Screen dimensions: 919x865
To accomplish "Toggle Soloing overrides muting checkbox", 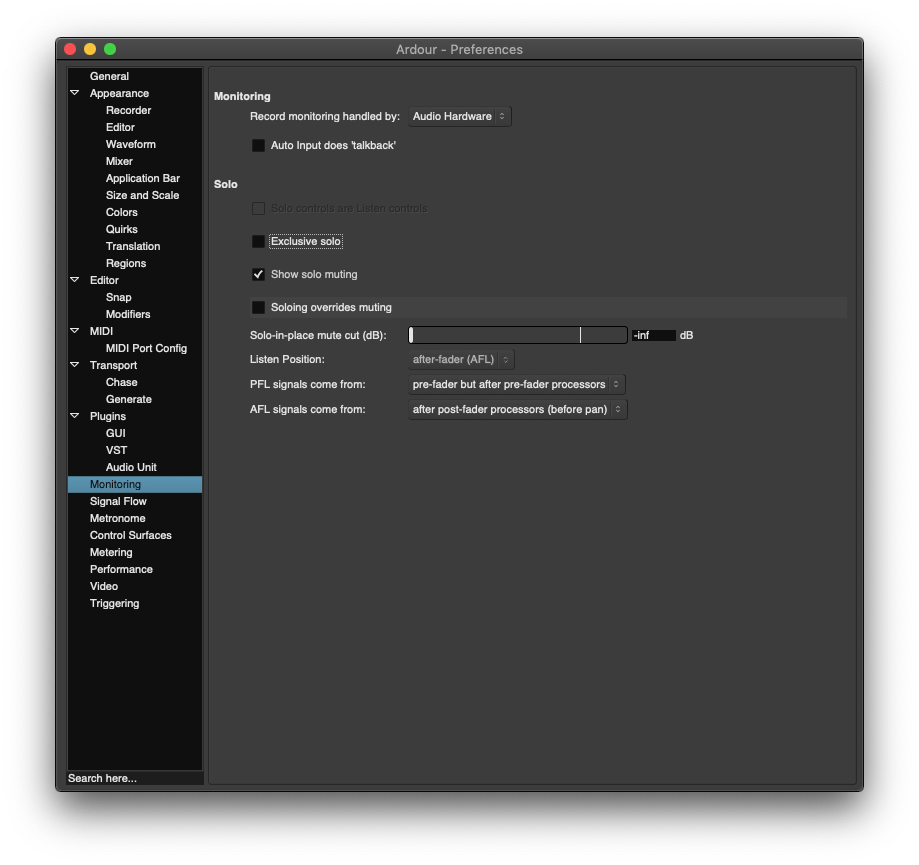I will 258,308.
